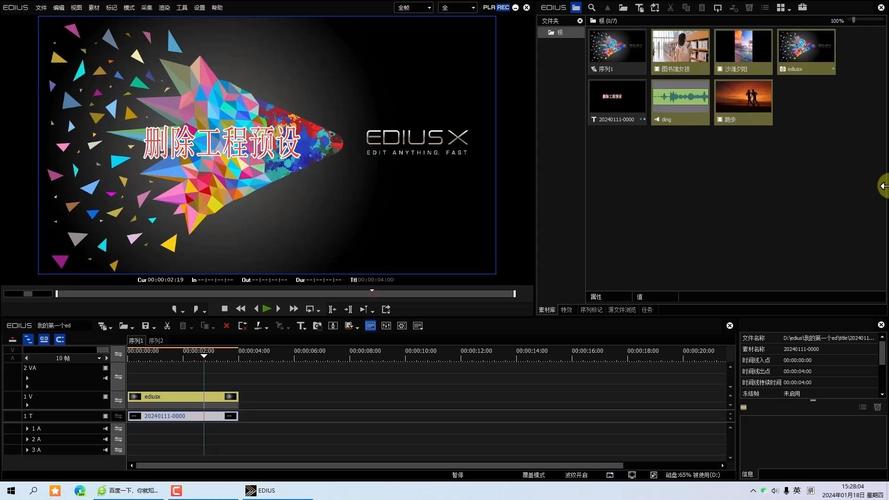Click the save project floppy icon
Image resolution: width=889 pixels, height=500 pixels.
tap(146, 326)
